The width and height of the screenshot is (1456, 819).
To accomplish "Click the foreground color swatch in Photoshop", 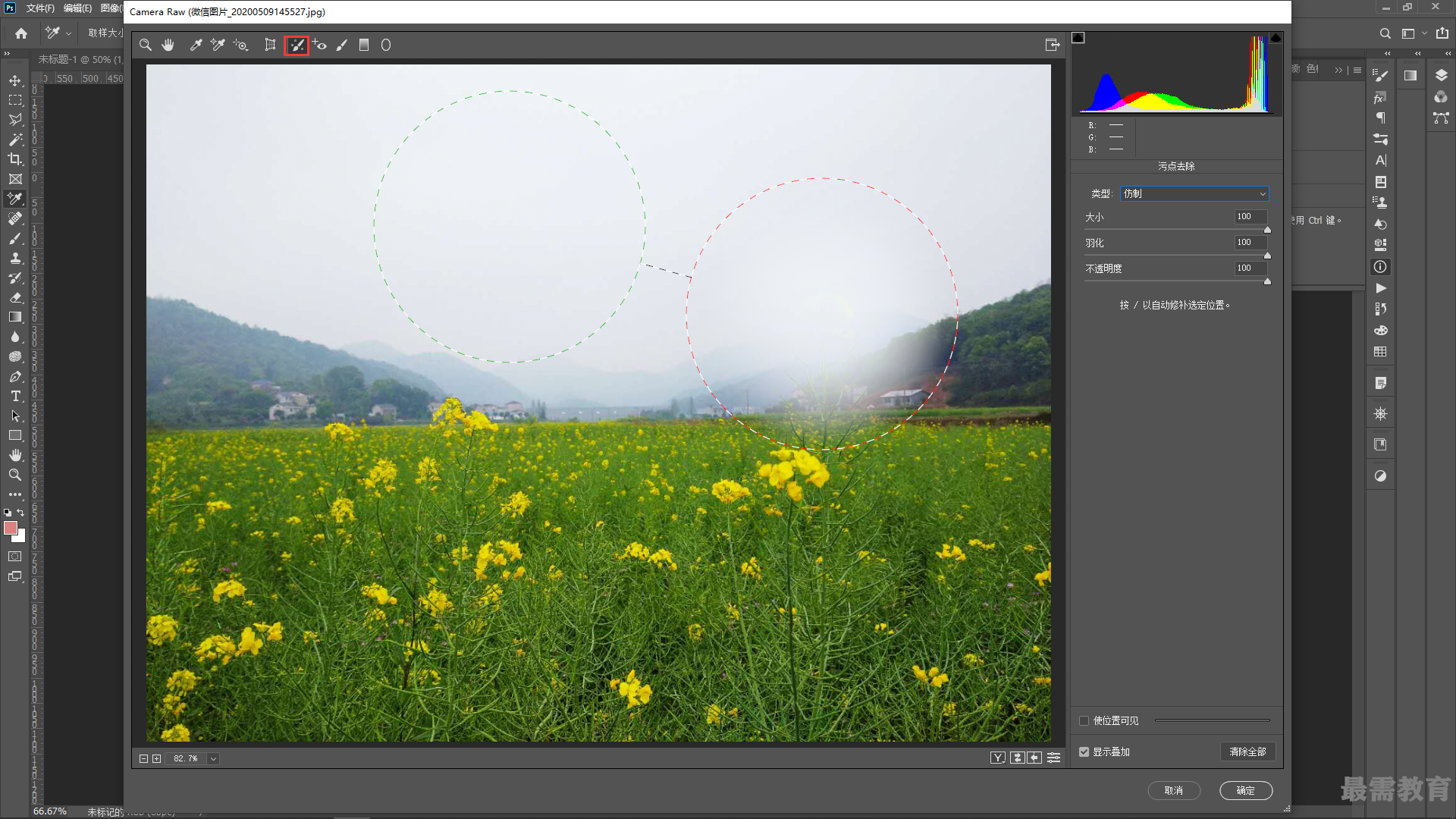I will click(11, 529).
